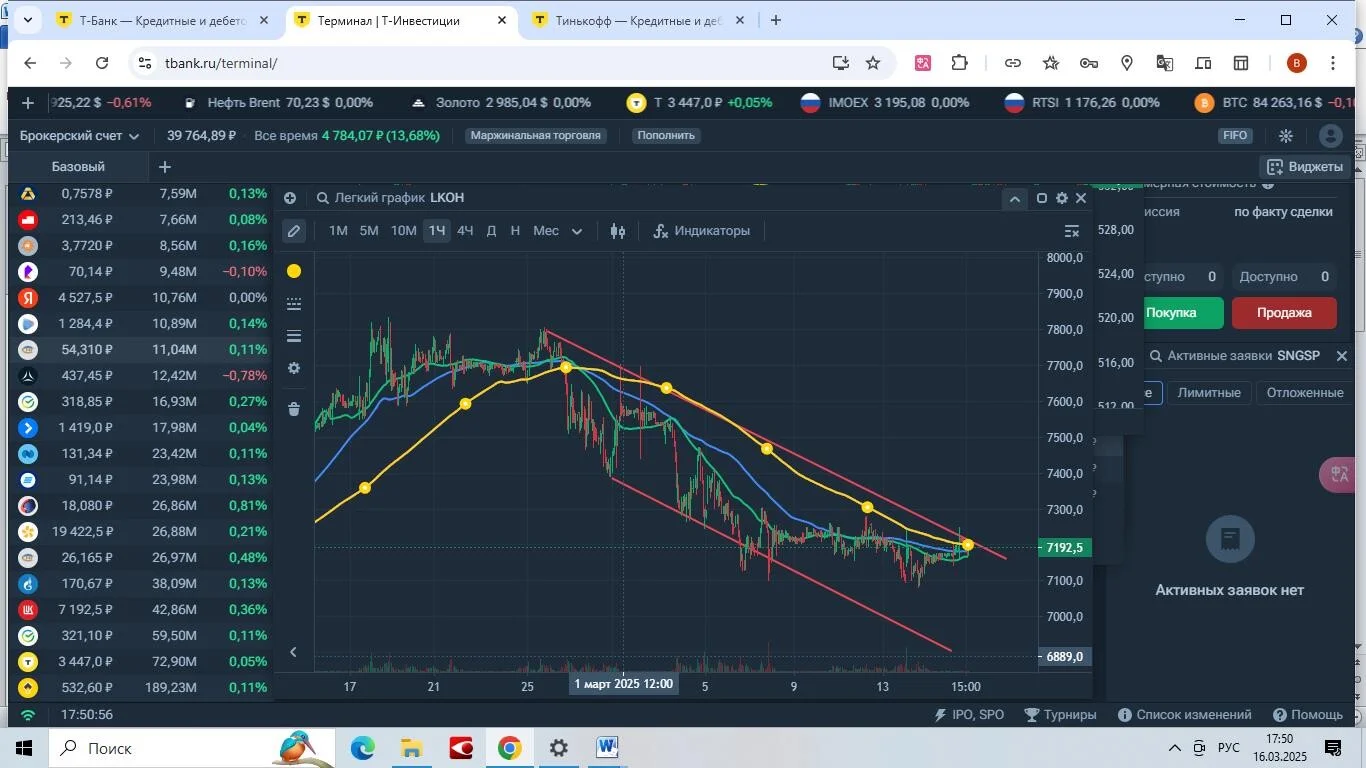
Task: Open the dotted line style tool
Action: point(294,304)
